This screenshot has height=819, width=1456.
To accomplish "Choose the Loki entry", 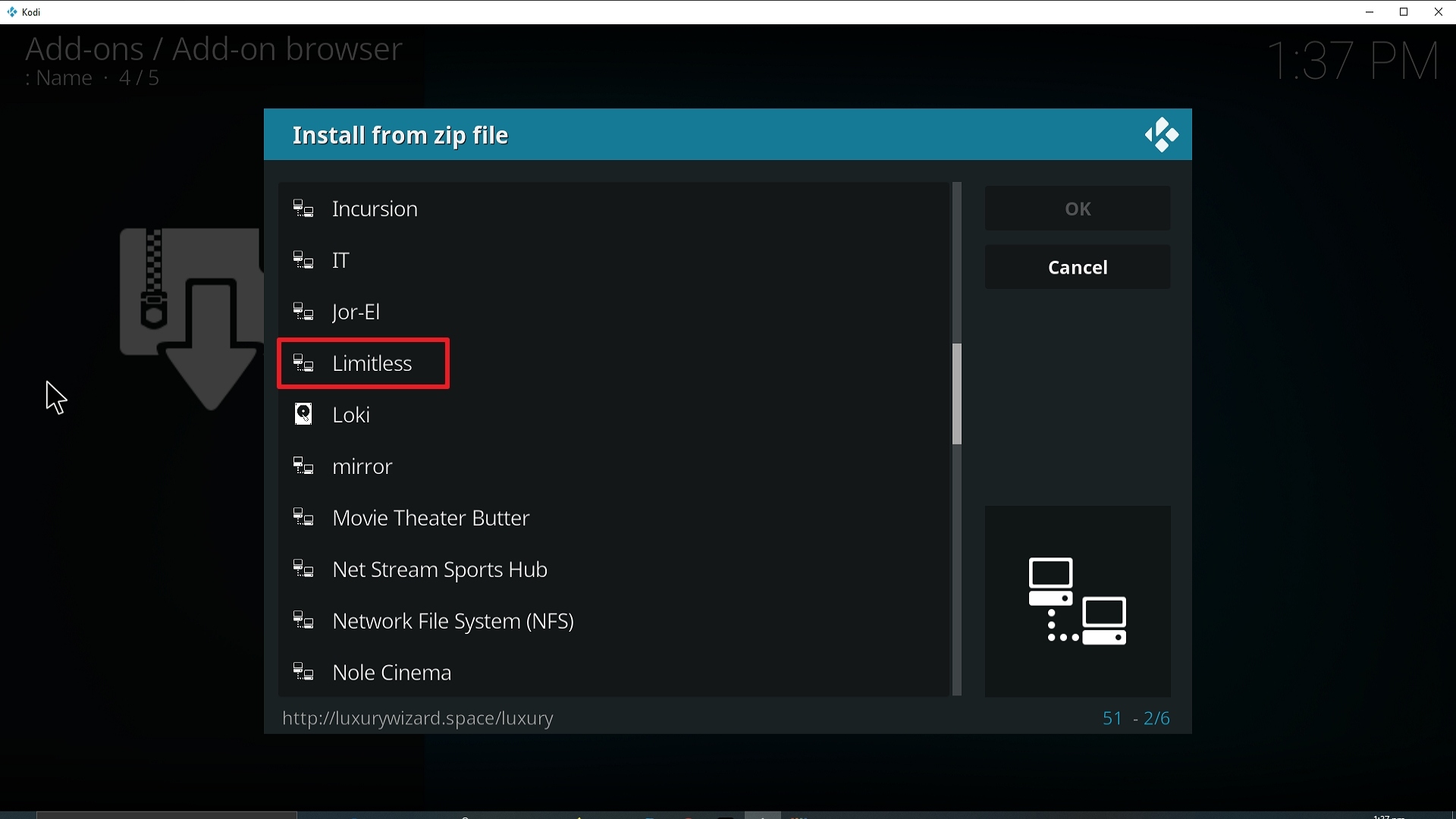I will coord(614,415).
